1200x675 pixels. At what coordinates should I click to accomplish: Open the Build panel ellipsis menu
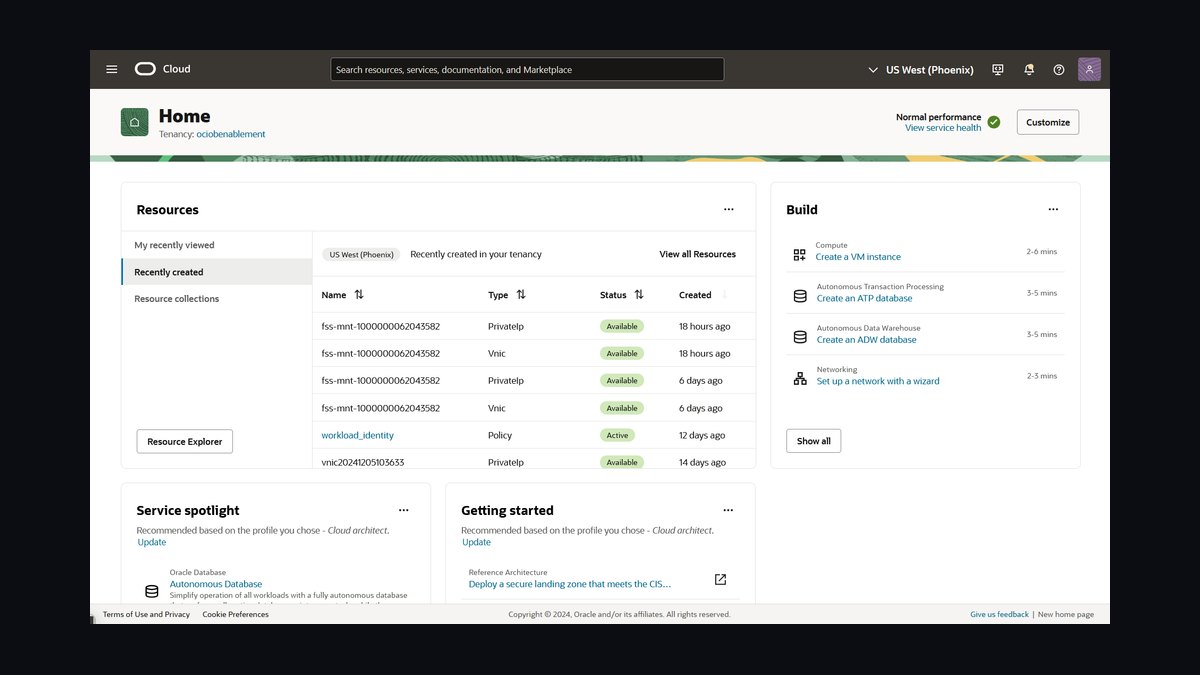(x=1053, y=209)
